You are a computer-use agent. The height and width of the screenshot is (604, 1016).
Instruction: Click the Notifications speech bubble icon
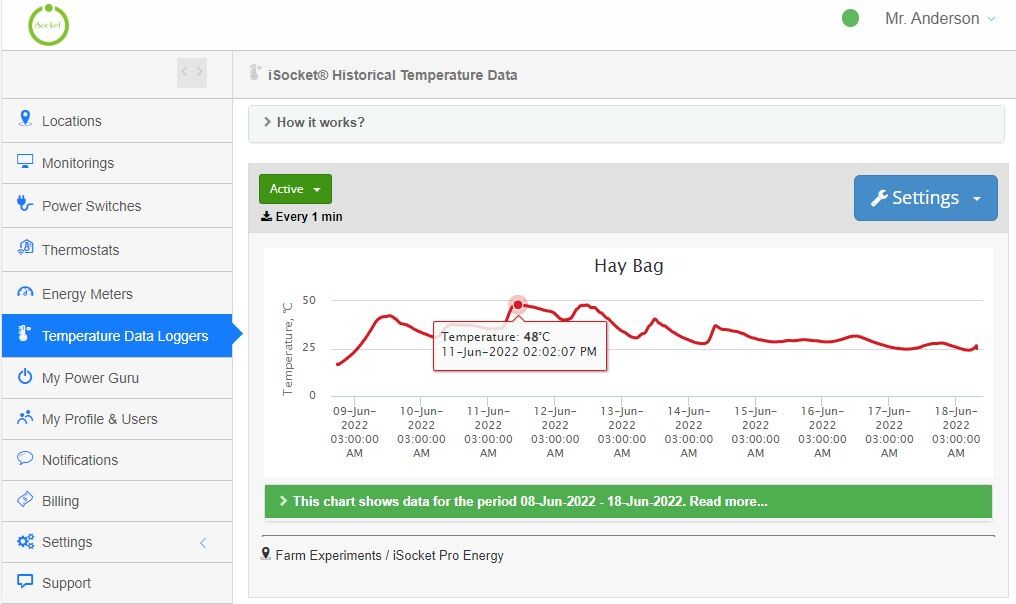[x=25, y=458]
